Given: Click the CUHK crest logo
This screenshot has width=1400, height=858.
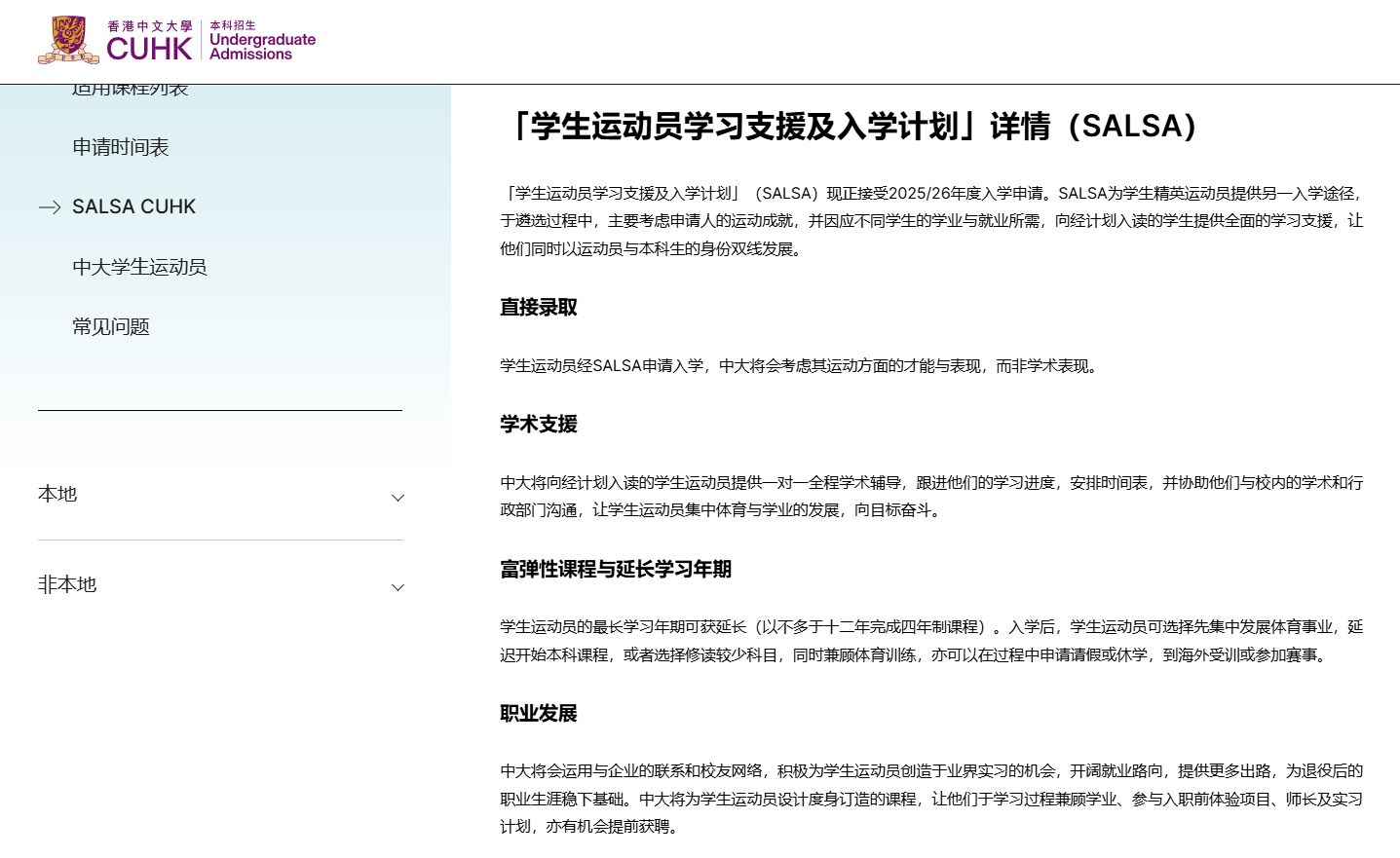Looking at the screenshot, I should point(68,40).
